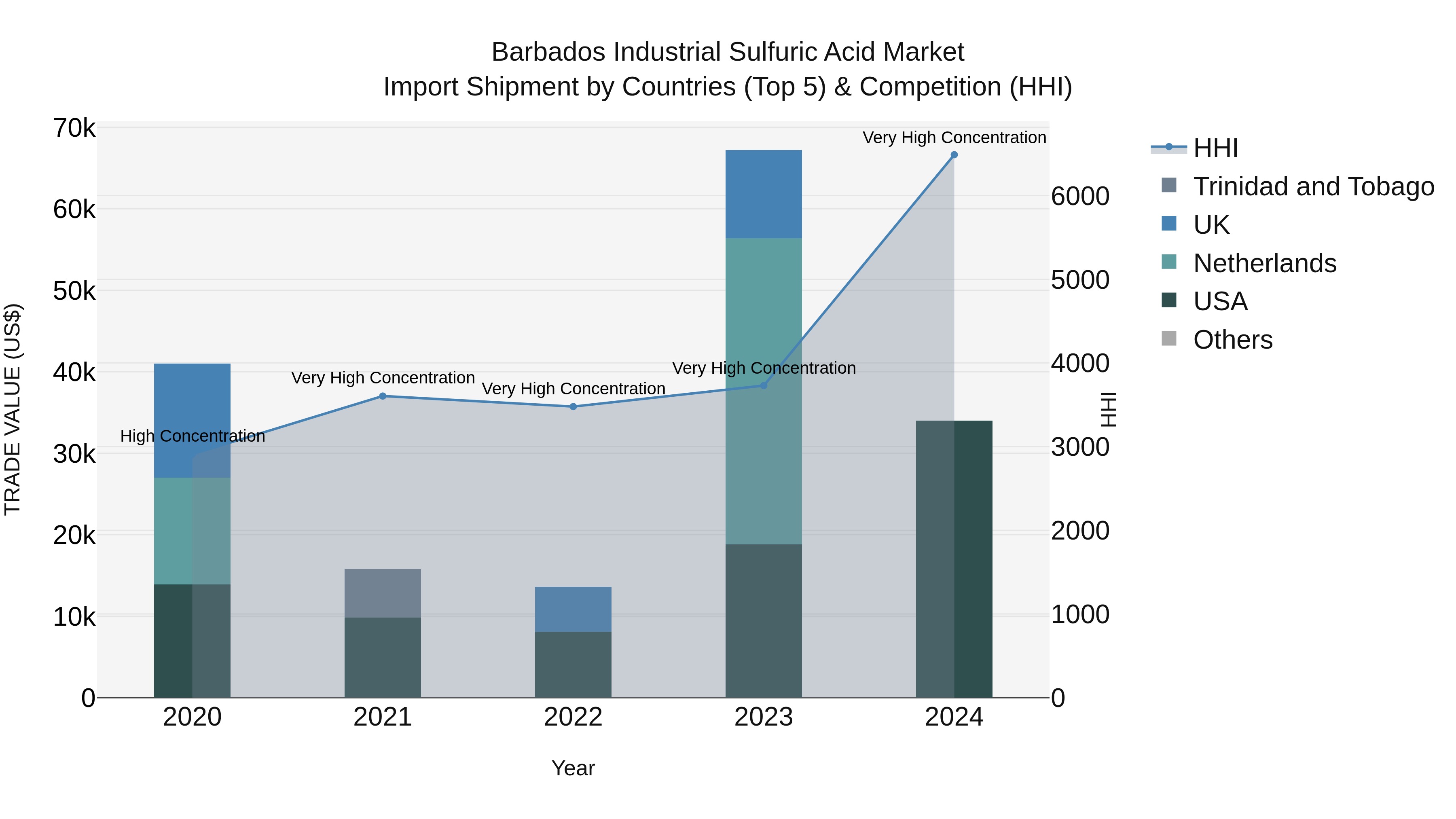Click the 2022 x-axis tick label
Screen dimensions: 1456x819
pos(573,717)
